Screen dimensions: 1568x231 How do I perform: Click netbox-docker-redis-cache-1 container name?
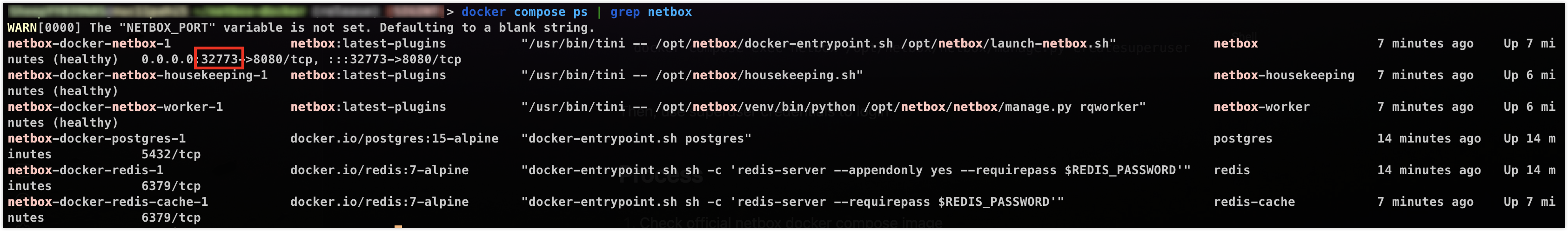[108, 202]
